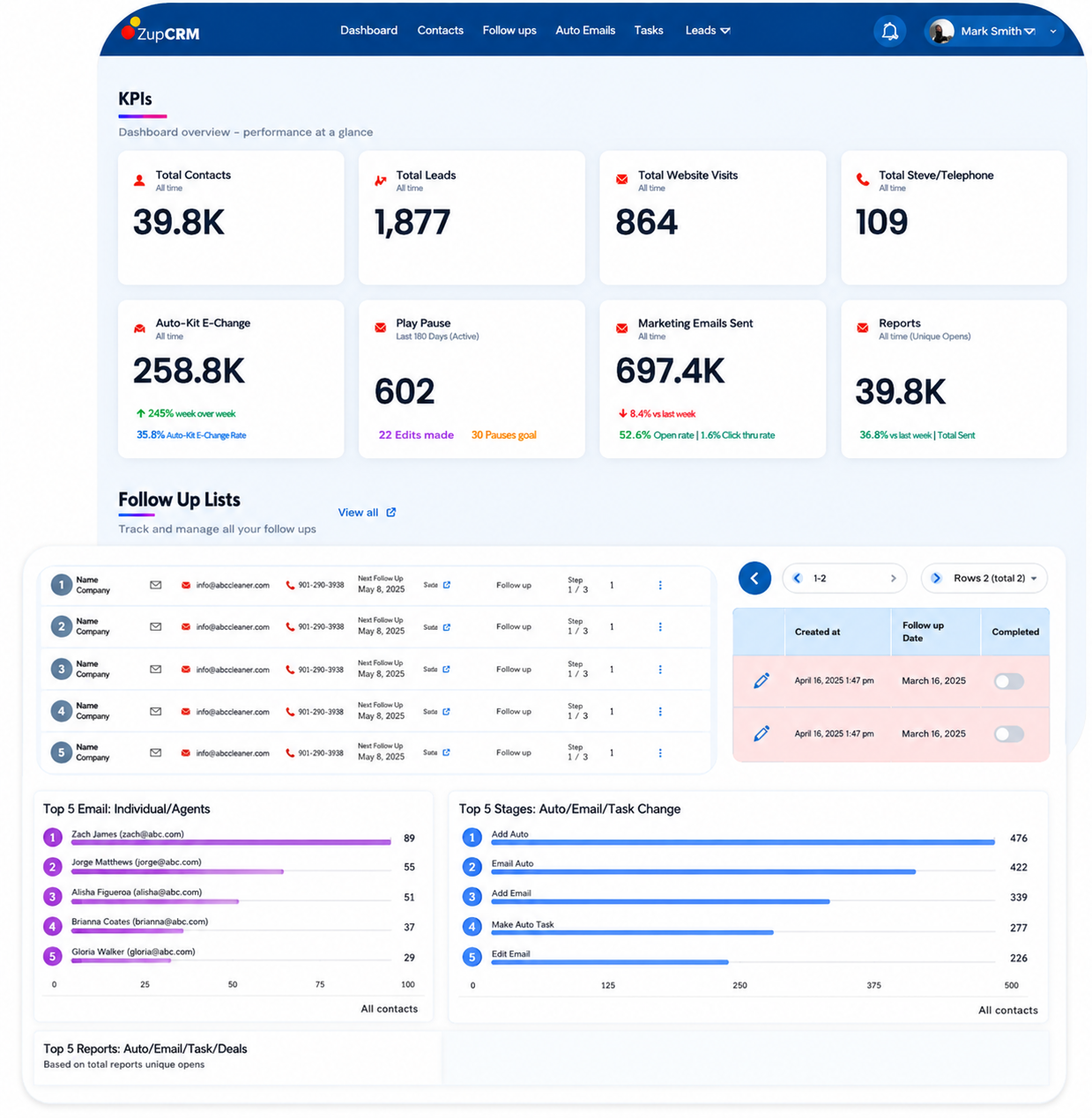
Task: Click 35.8% Auto-Kit E-Change Rate text
Action: pos(191,435)
